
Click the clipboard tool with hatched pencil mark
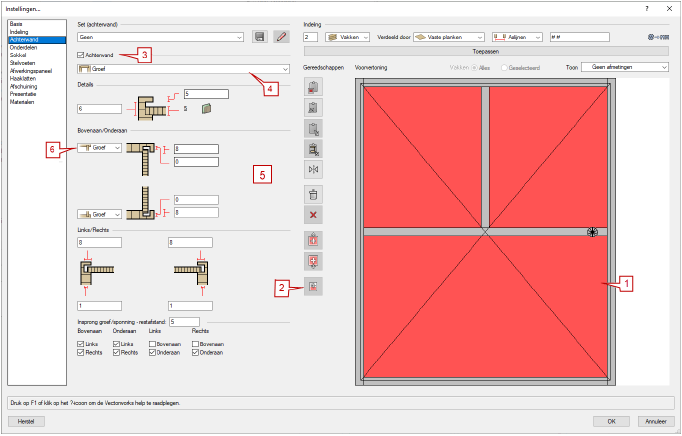click(x=313, y=107)
